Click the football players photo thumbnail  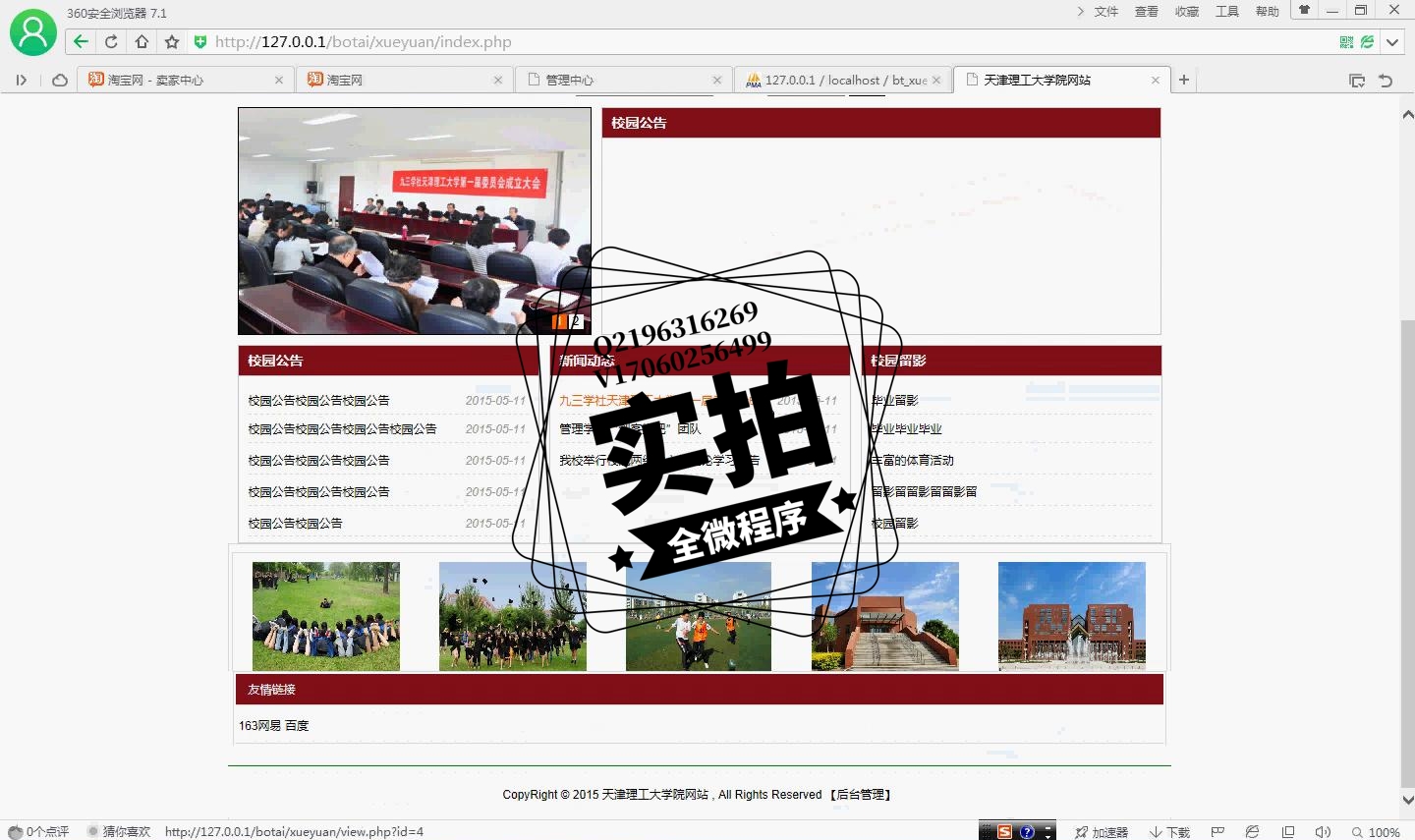tap(699, 616)
